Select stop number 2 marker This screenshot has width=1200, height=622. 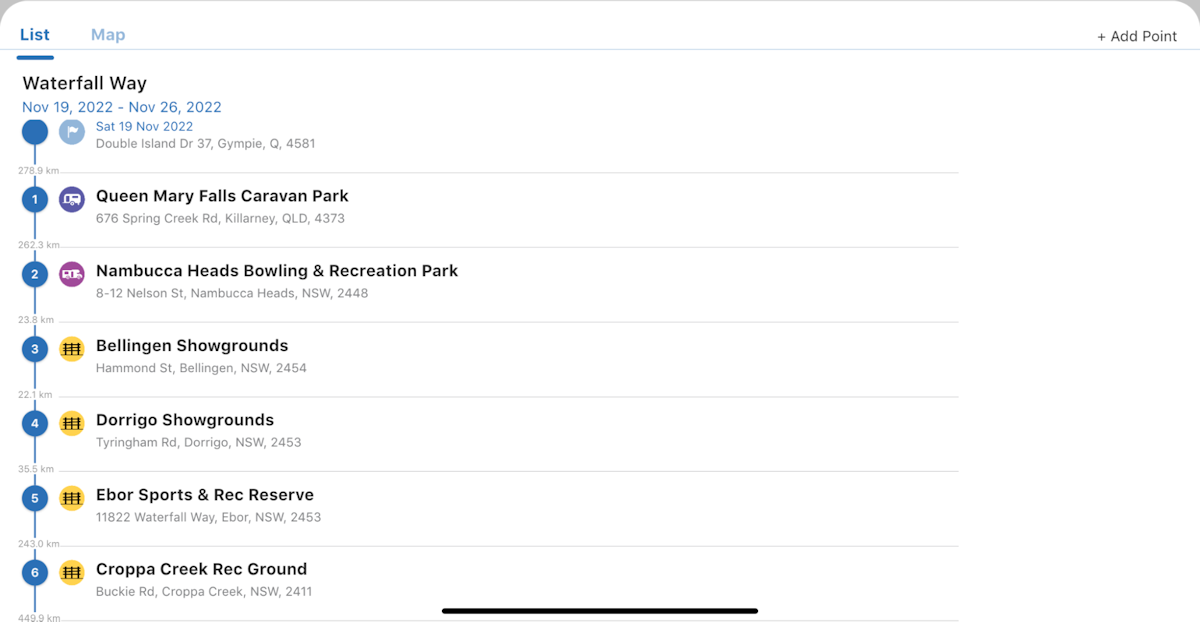click(x=35, y=274)
